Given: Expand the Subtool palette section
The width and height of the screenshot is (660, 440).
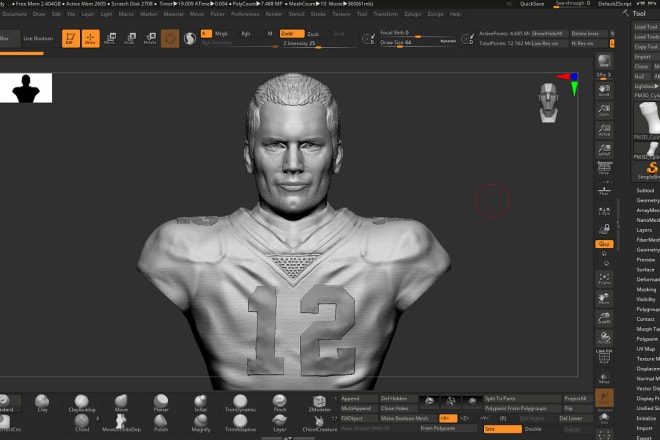Looking at the screenshot, I should [x=645, y=190].
